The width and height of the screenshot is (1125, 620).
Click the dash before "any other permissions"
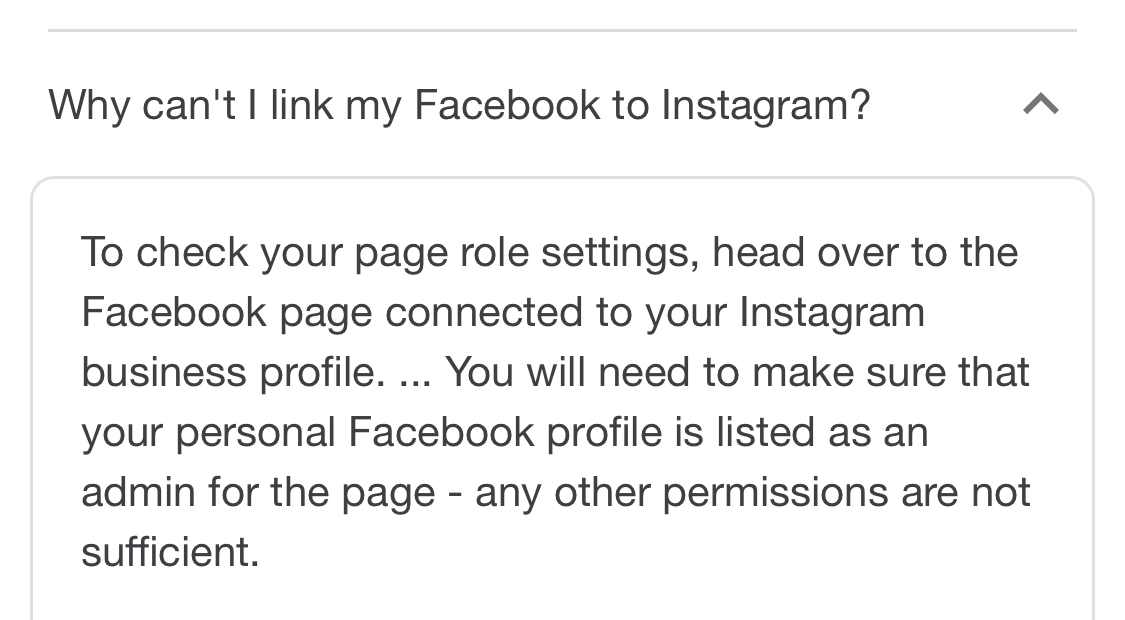[455, 493]
